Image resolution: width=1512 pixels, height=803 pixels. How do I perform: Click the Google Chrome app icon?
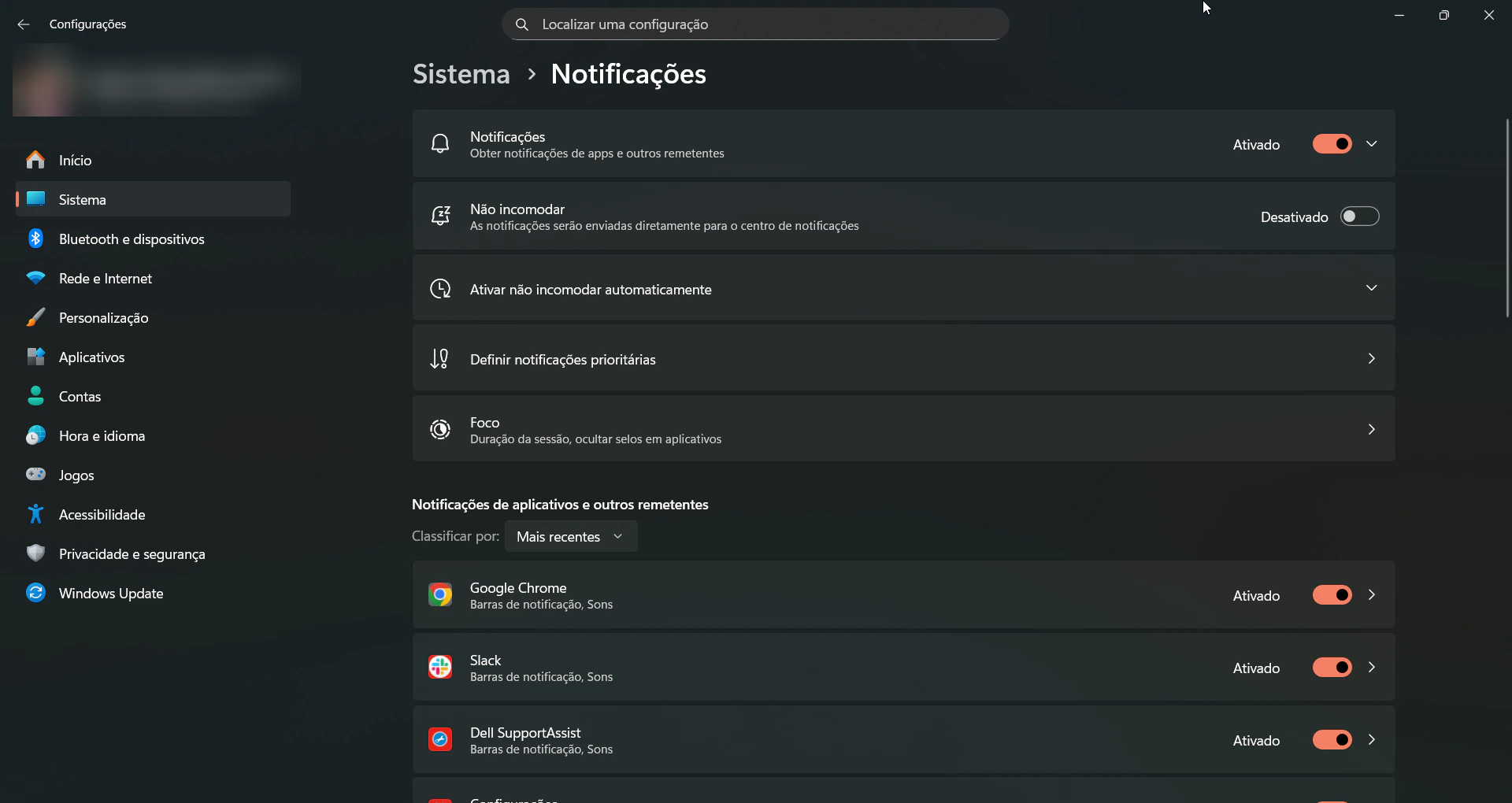(440, 594)
